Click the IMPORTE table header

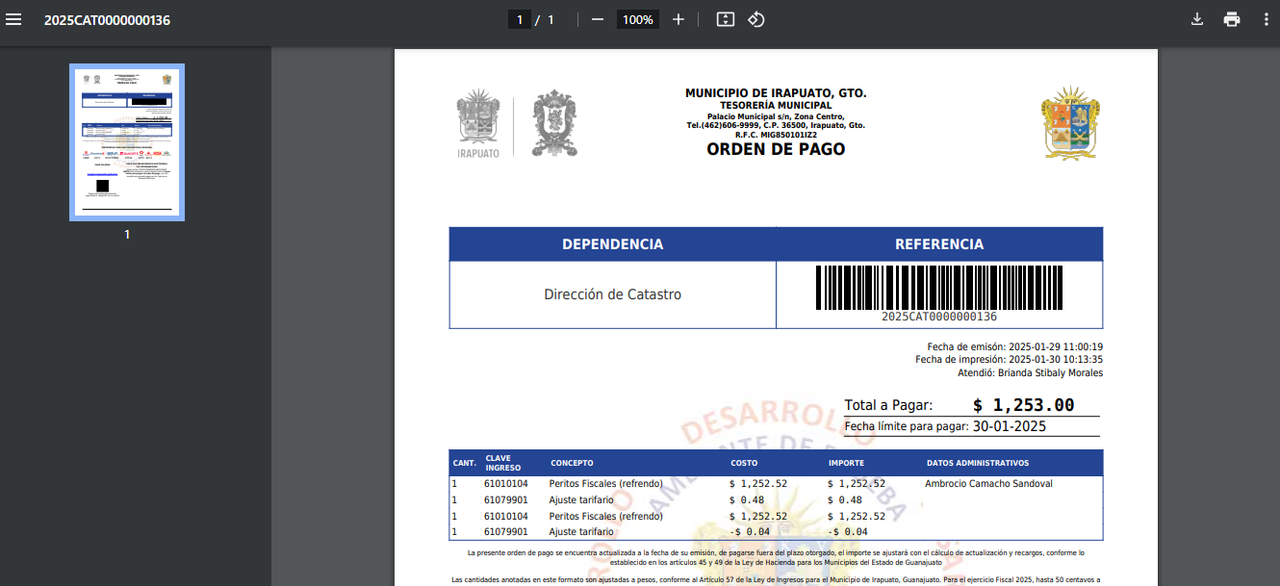click(846, 464)
